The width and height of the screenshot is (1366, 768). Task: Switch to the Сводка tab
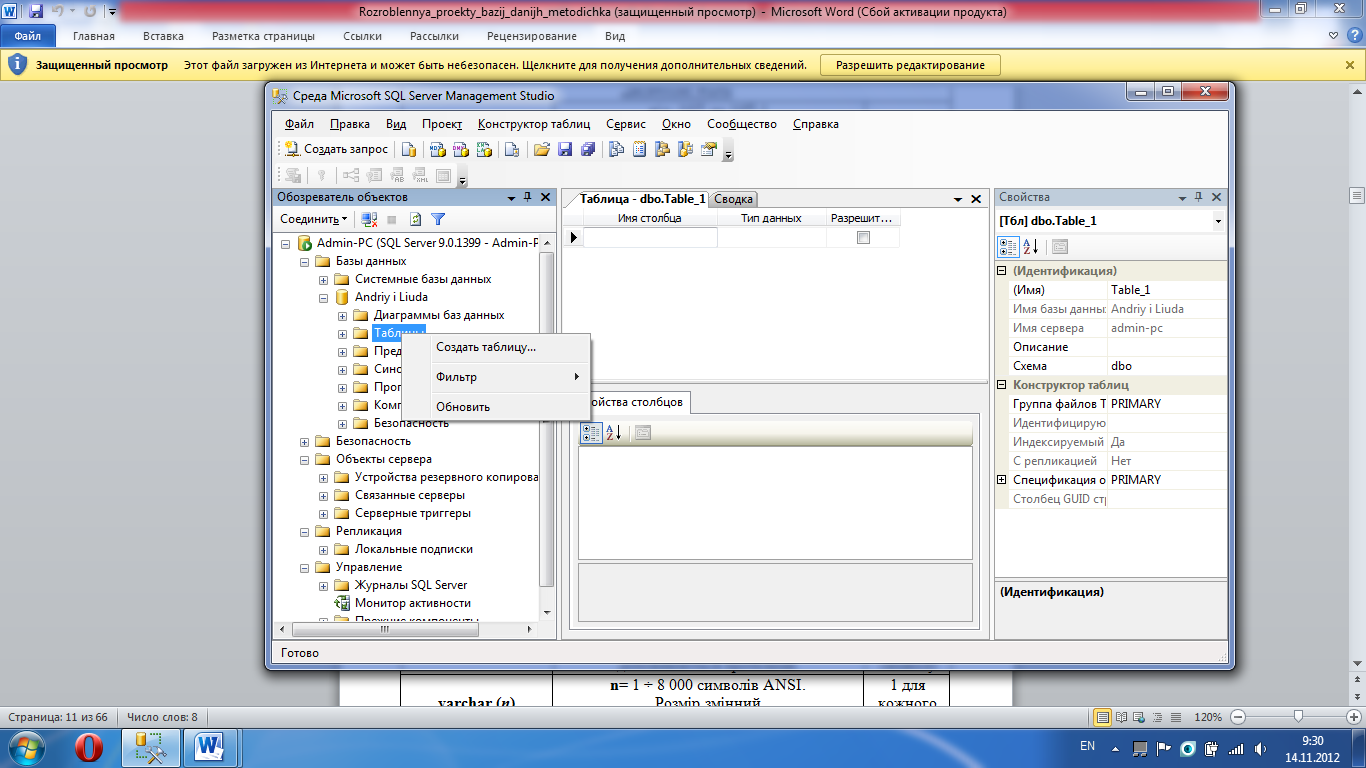[x=734, y=200]
